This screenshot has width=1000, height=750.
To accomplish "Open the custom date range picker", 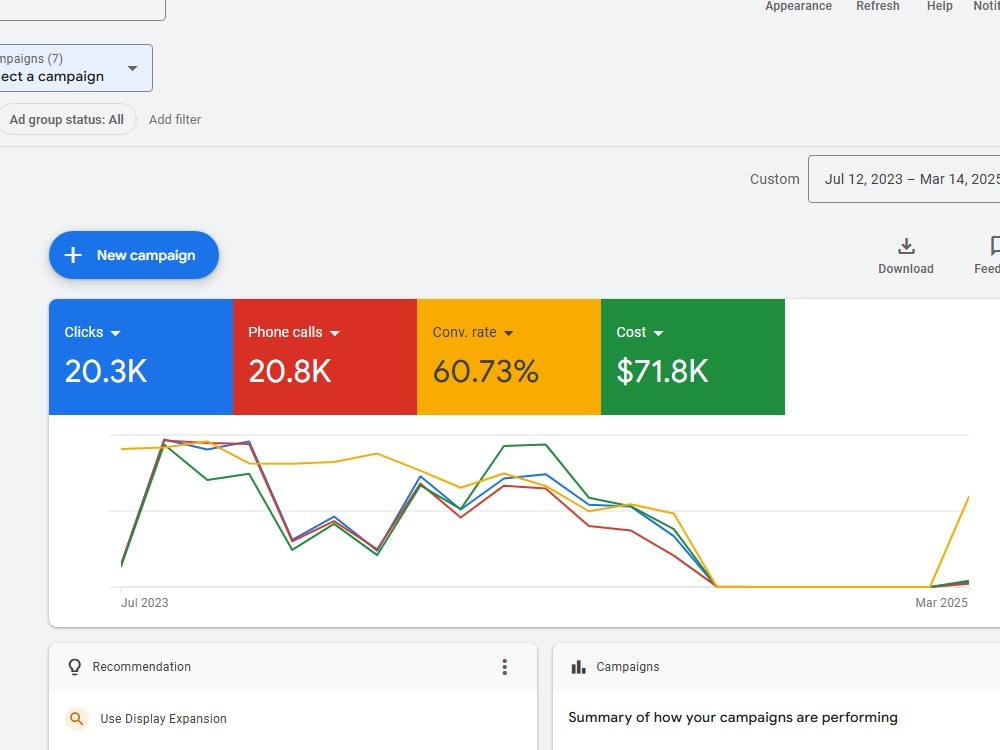I will point(904,179).
